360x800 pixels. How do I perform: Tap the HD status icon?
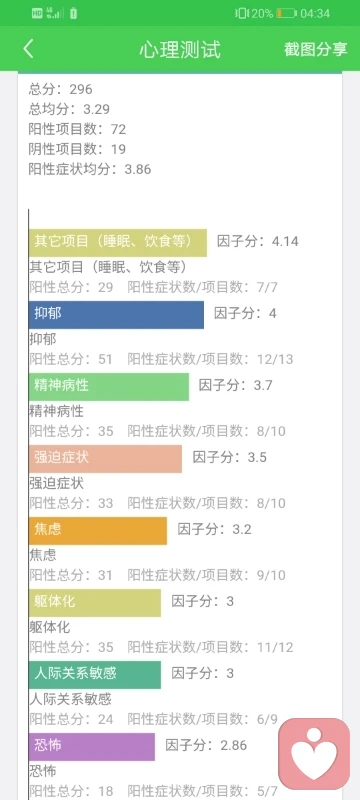(37, 14)
